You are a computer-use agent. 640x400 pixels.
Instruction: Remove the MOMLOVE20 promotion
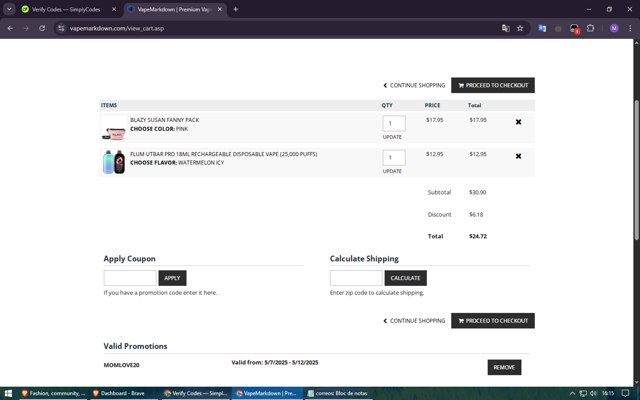coord(504,367)
